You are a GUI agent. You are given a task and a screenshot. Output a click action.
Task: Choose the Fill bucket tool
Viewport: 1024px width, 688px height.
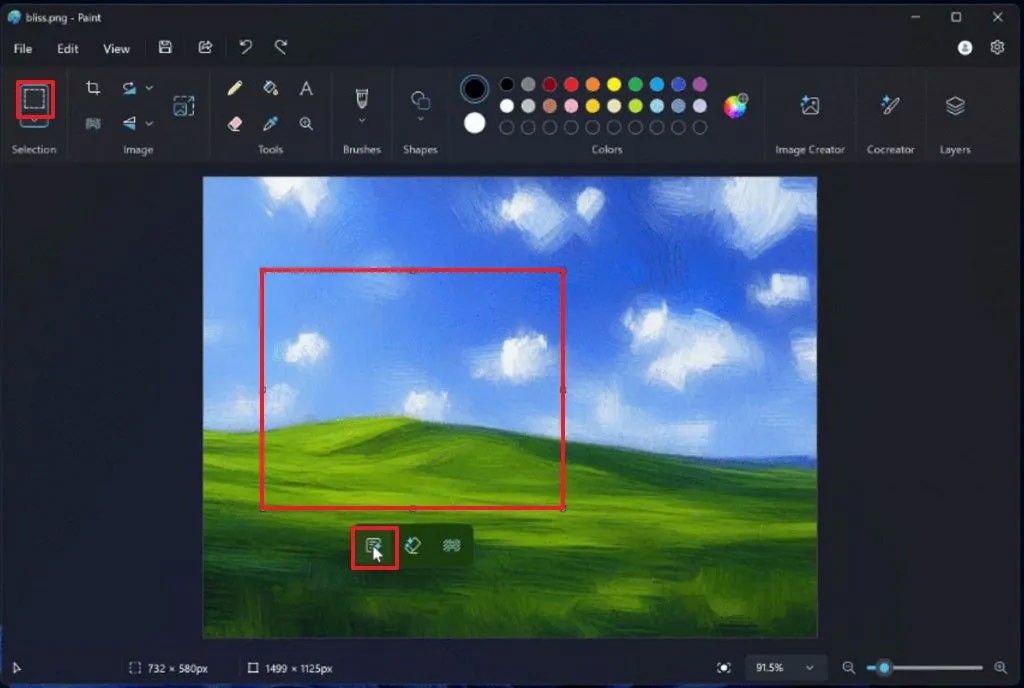pyautogui.click(x=270, y=88)
